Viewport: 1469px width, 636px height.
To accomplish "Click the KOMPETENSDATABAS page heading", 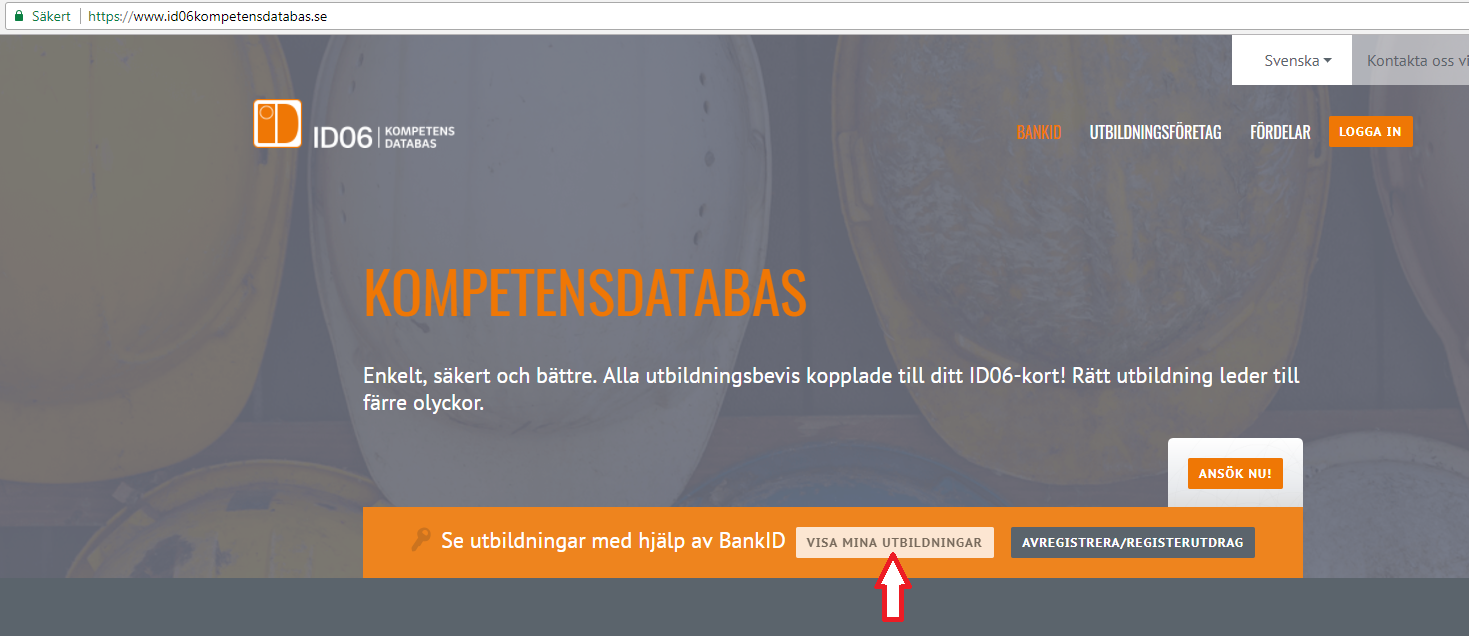I will pos(585,293).
